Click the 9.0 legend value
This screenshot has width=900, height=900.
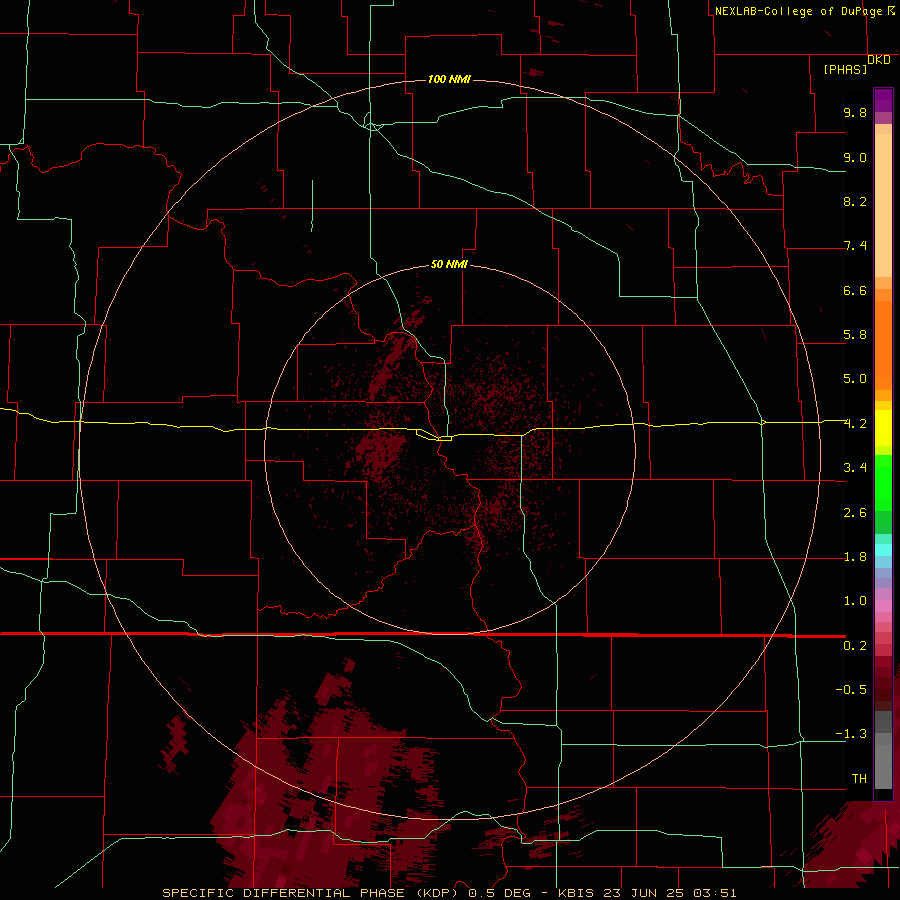pos(855,157)
